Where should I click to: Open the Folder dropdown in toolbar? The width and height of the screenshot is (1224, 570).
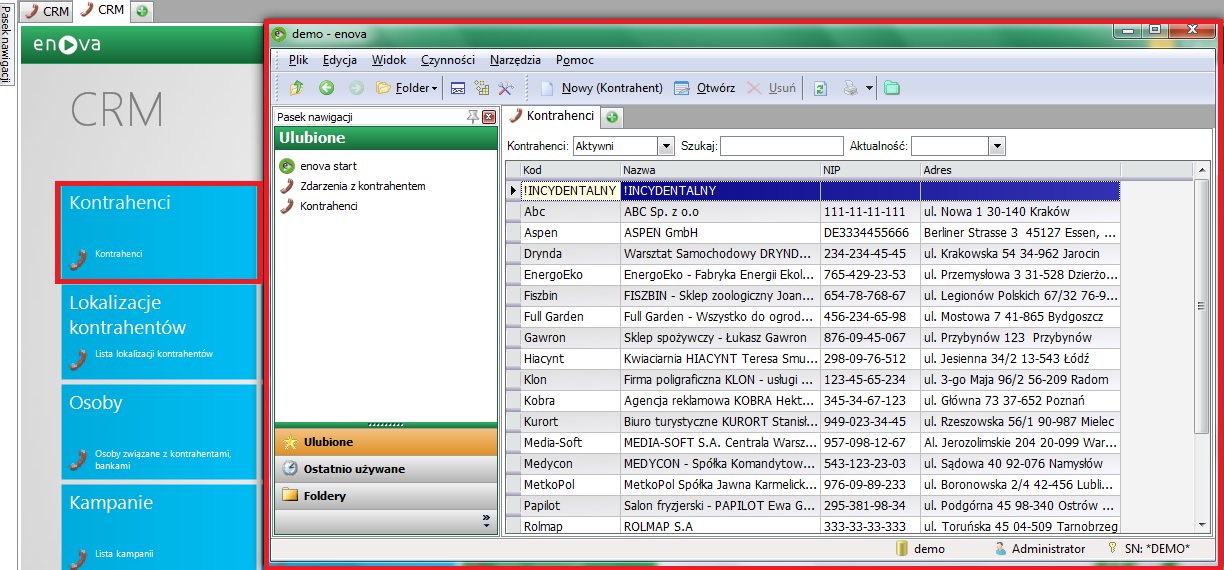407,88
